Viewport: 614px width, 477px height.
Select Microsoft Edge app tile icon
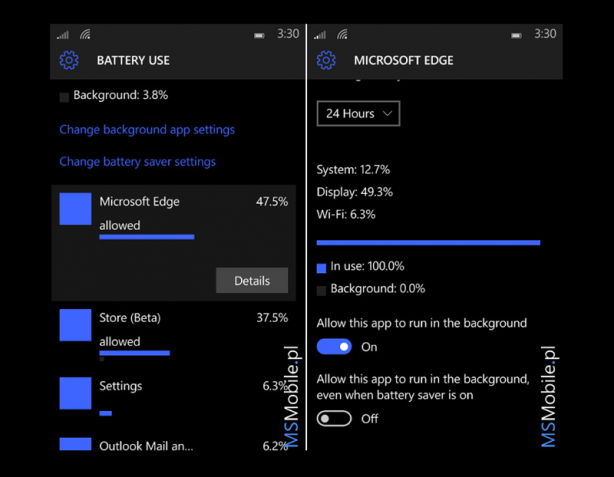(x=75, y=209)
